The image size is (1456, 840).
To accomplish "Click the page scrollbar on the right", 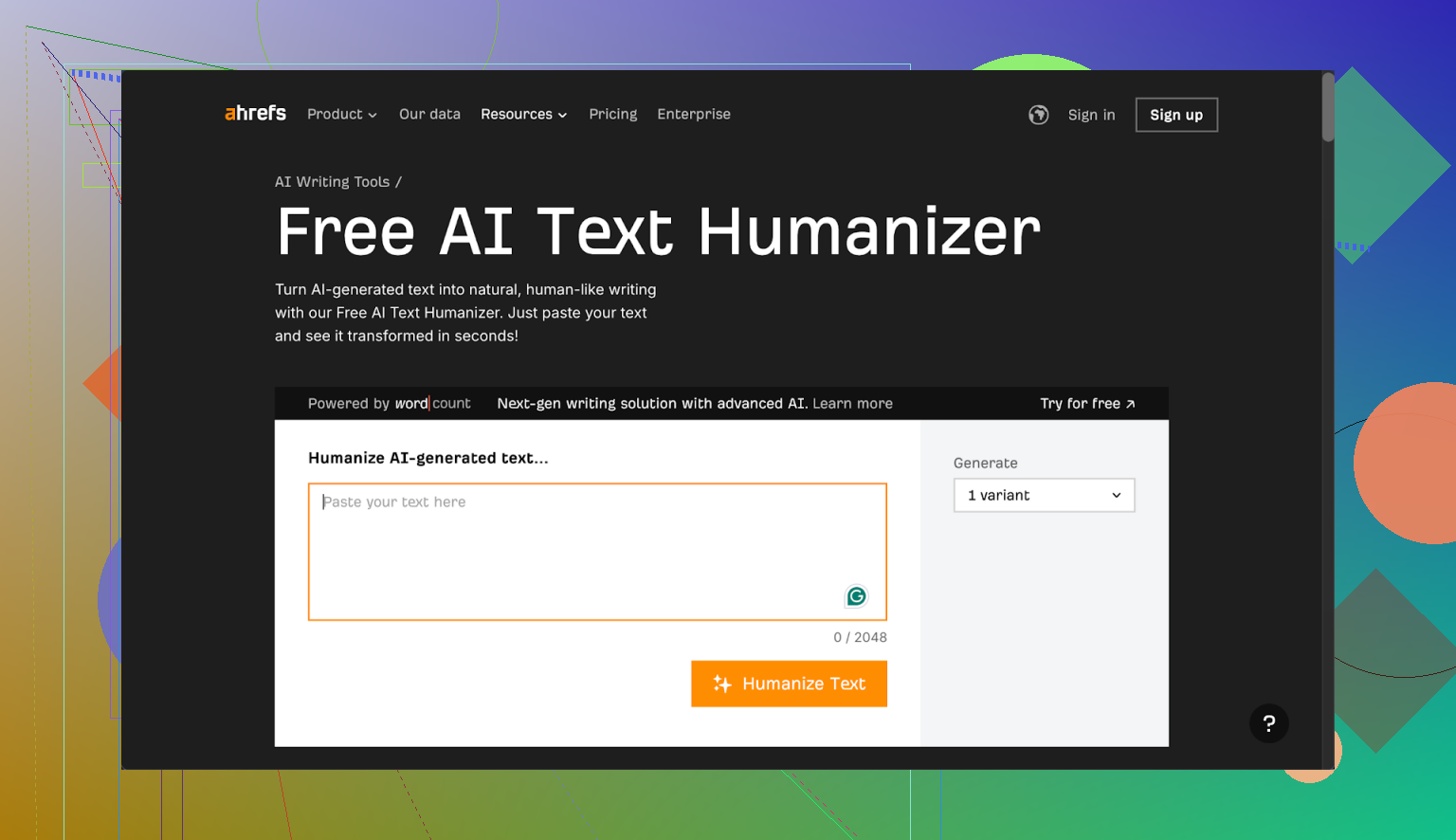I will [x=1326, y=106].
